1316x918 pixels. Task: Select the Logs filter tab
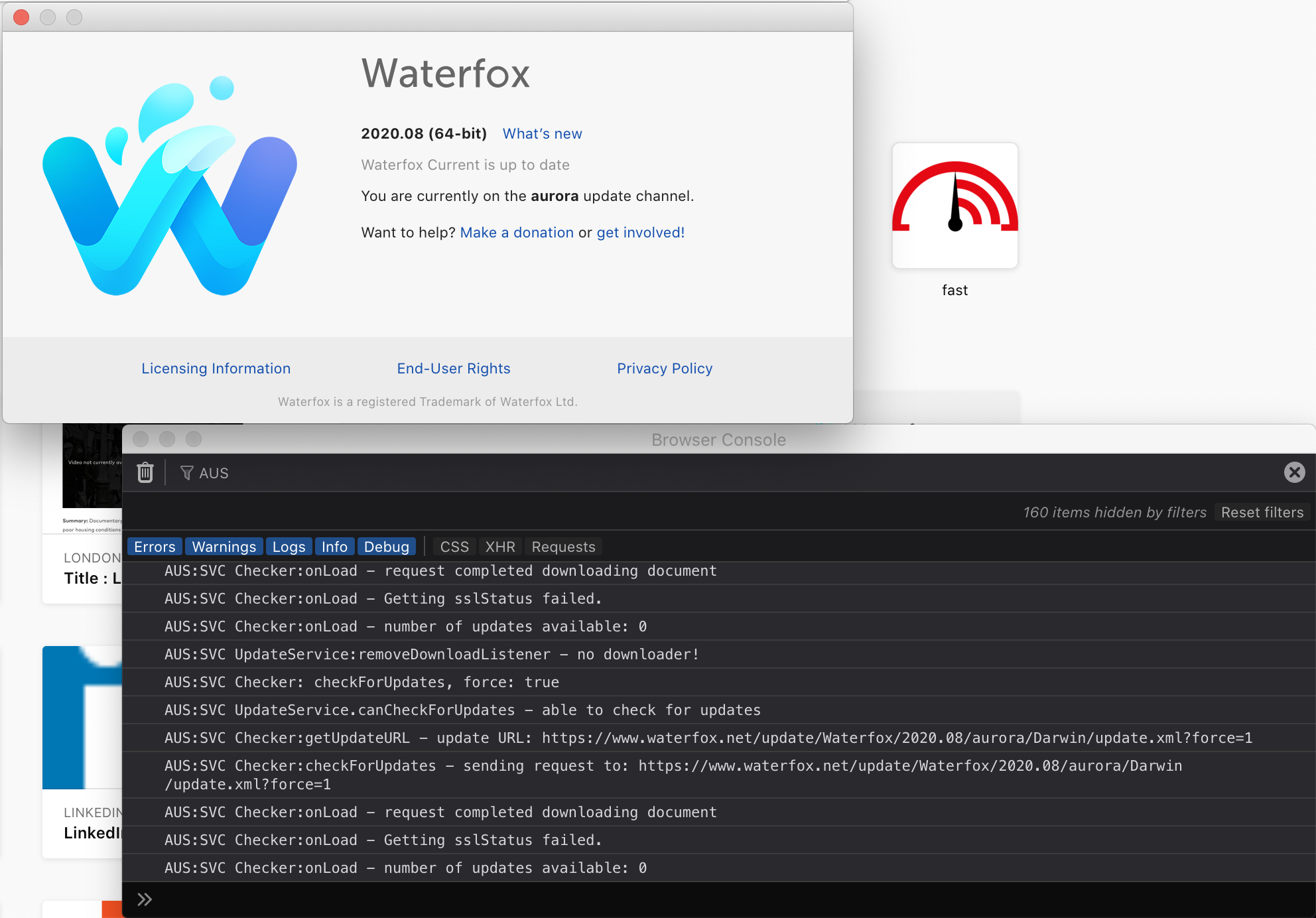click(289, 546)
